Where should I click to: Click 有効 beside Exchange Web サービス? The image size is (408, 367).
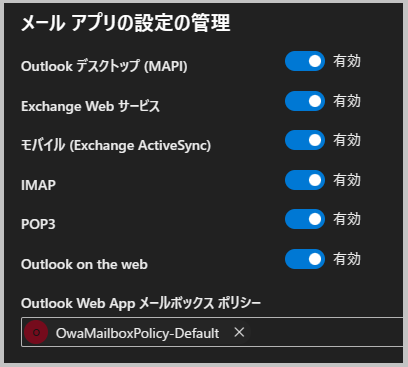347,101
